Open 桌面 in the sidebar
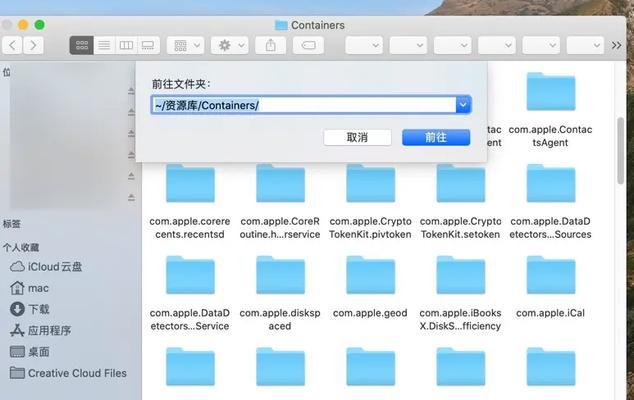 pos(30,352)
